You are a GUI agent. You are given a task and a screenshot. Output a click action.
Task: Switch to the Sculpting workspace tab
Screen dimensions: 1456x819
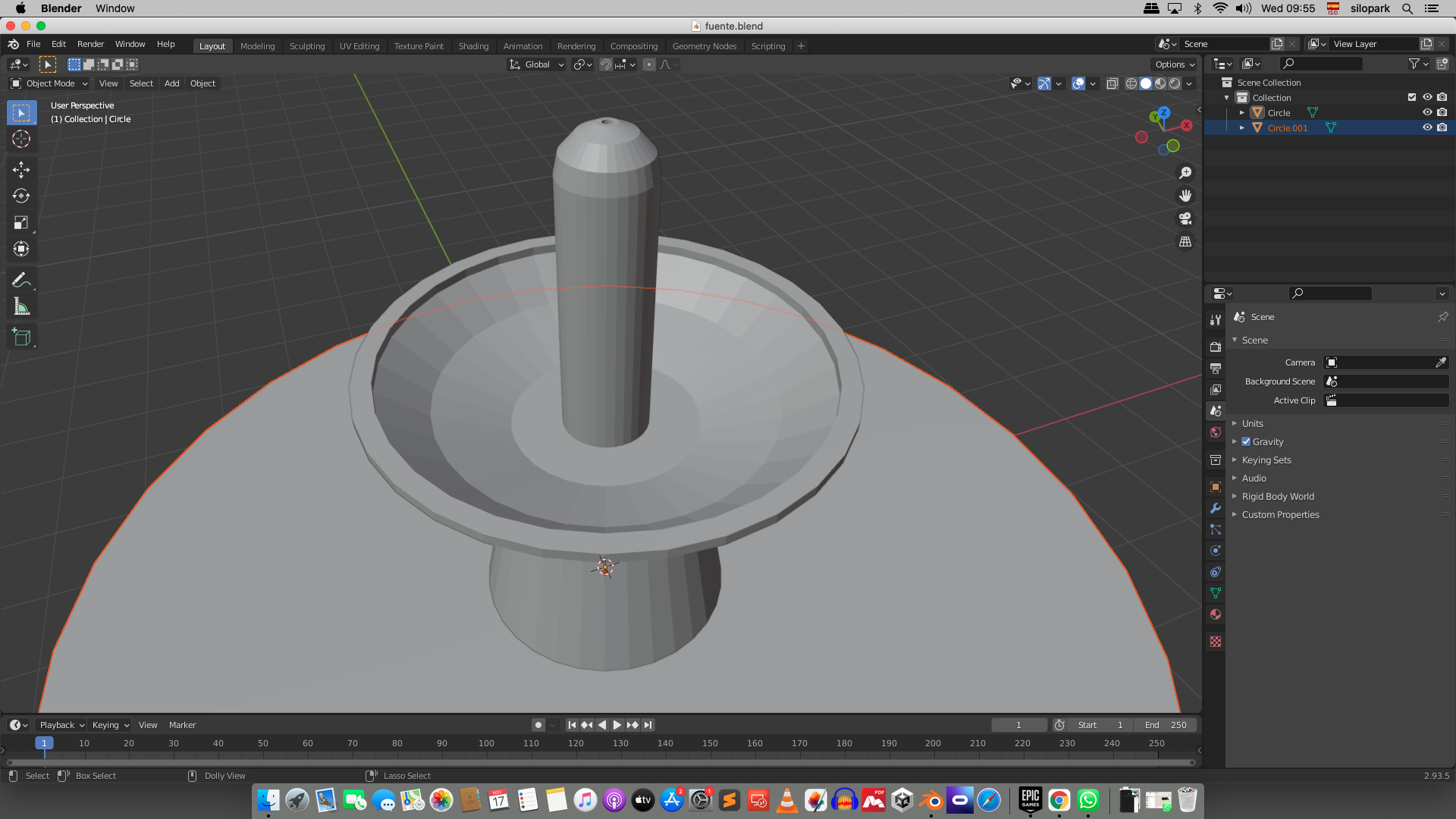(x=306, y=45)
